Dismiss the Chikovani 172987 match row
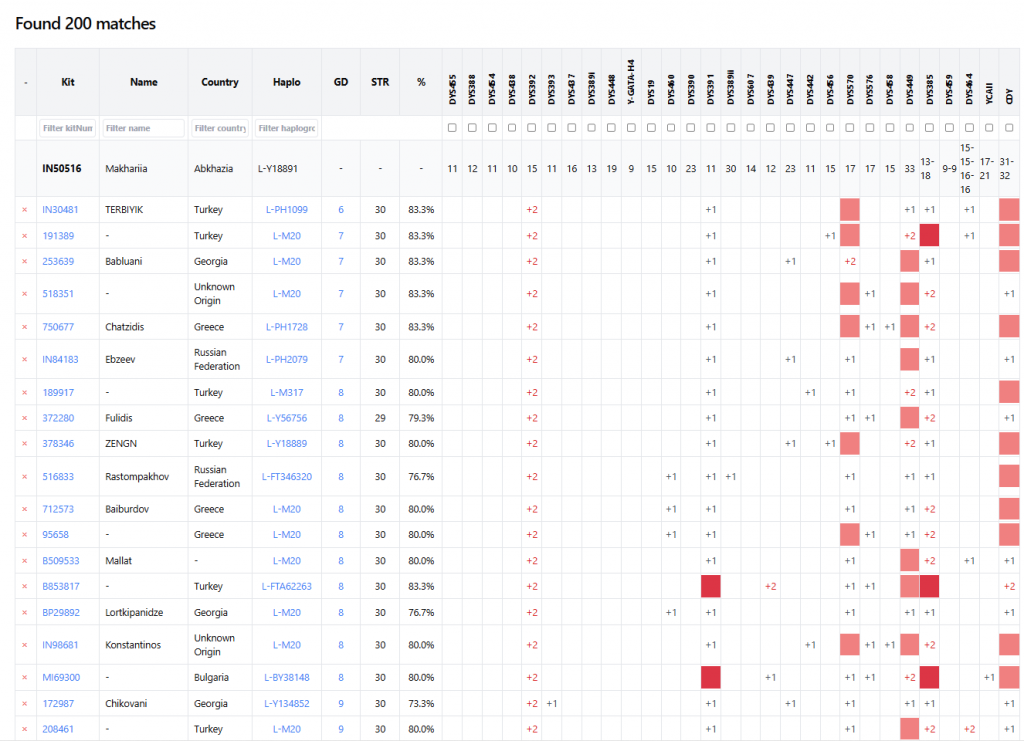1024x741 pixels. 25,704
